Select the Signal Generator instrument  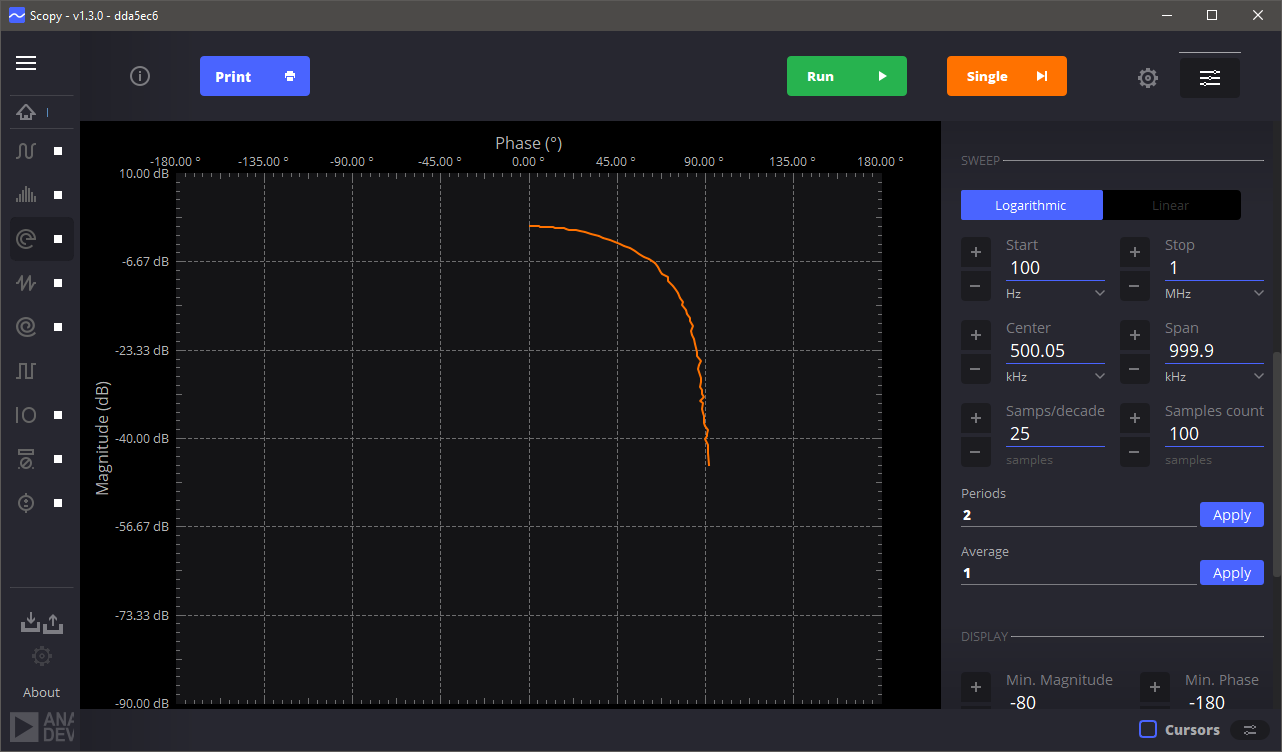pos(26,282)
